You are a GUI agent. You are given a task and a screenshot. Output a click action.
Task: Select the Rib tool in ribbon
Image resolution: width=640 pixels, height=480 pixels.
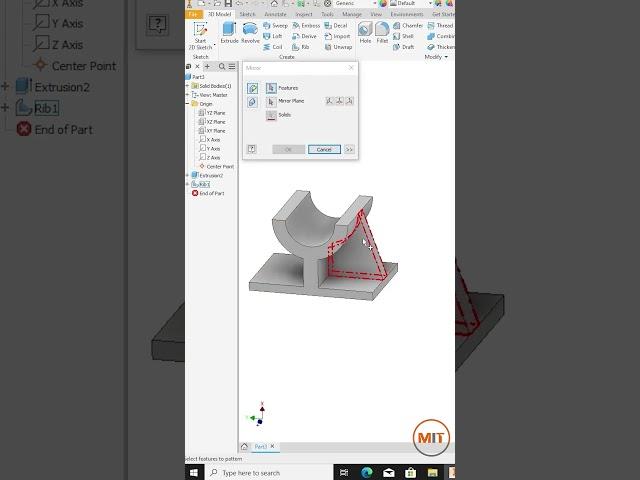click(x=301, y=47)
